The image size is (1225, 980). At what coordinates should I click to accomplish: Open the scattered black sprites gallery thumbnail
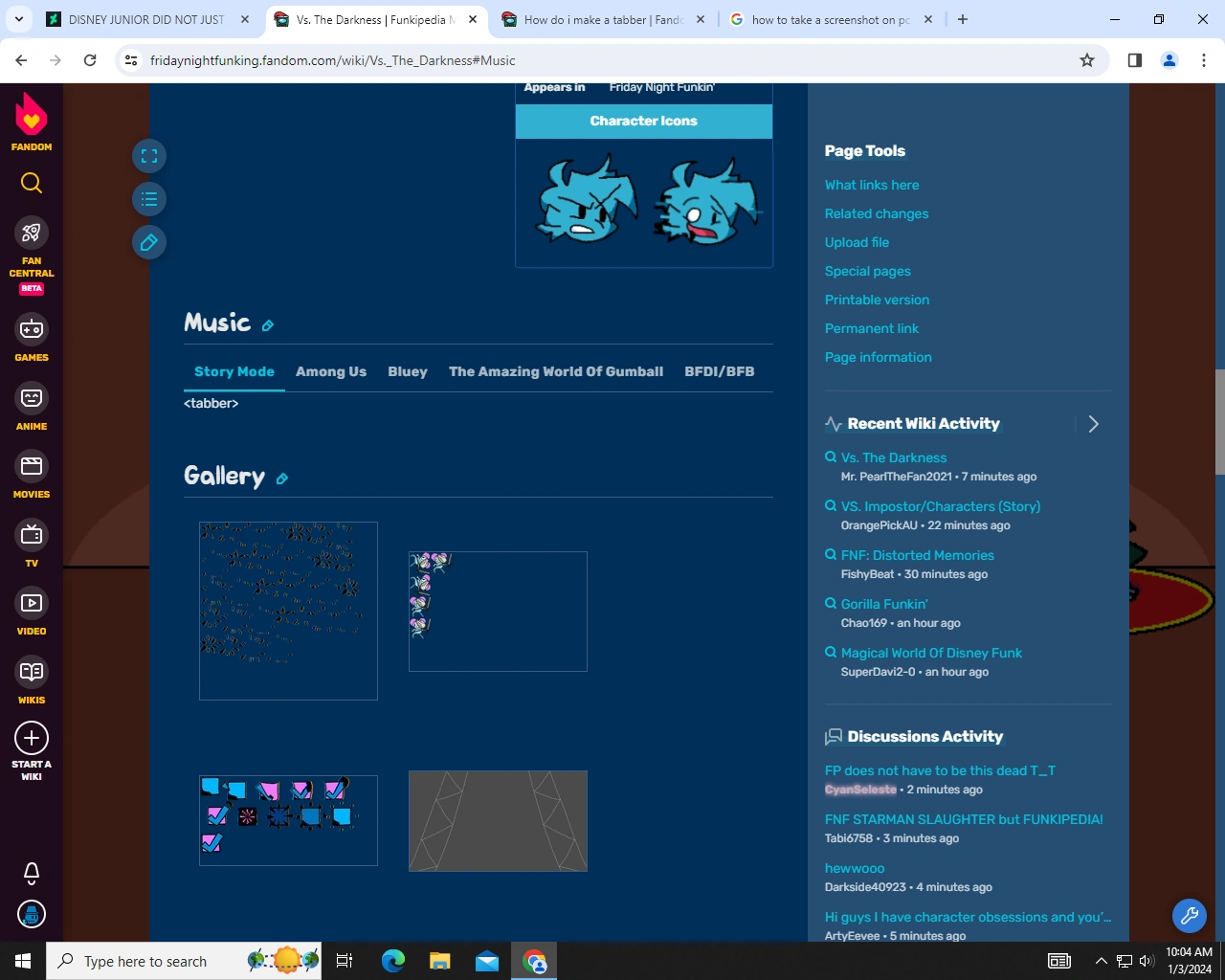point(288,611)
